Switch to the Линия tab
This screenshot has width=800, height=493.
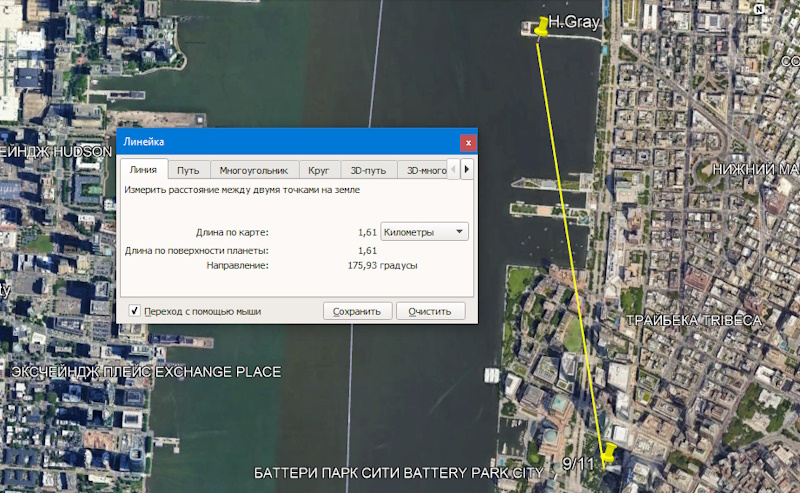[143, 169]
